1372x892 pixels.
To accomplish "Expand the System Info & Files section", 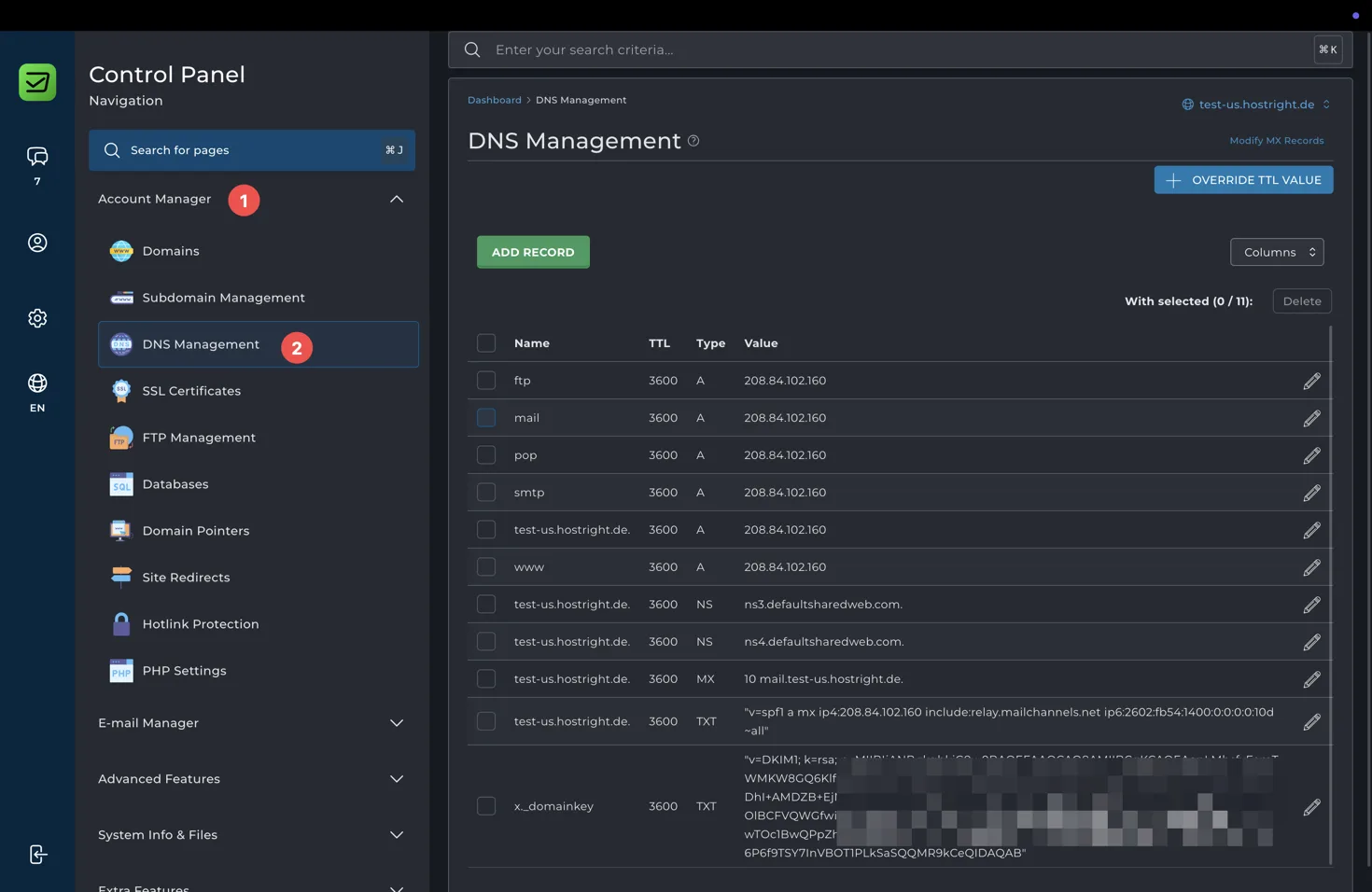I will [252, 835].
